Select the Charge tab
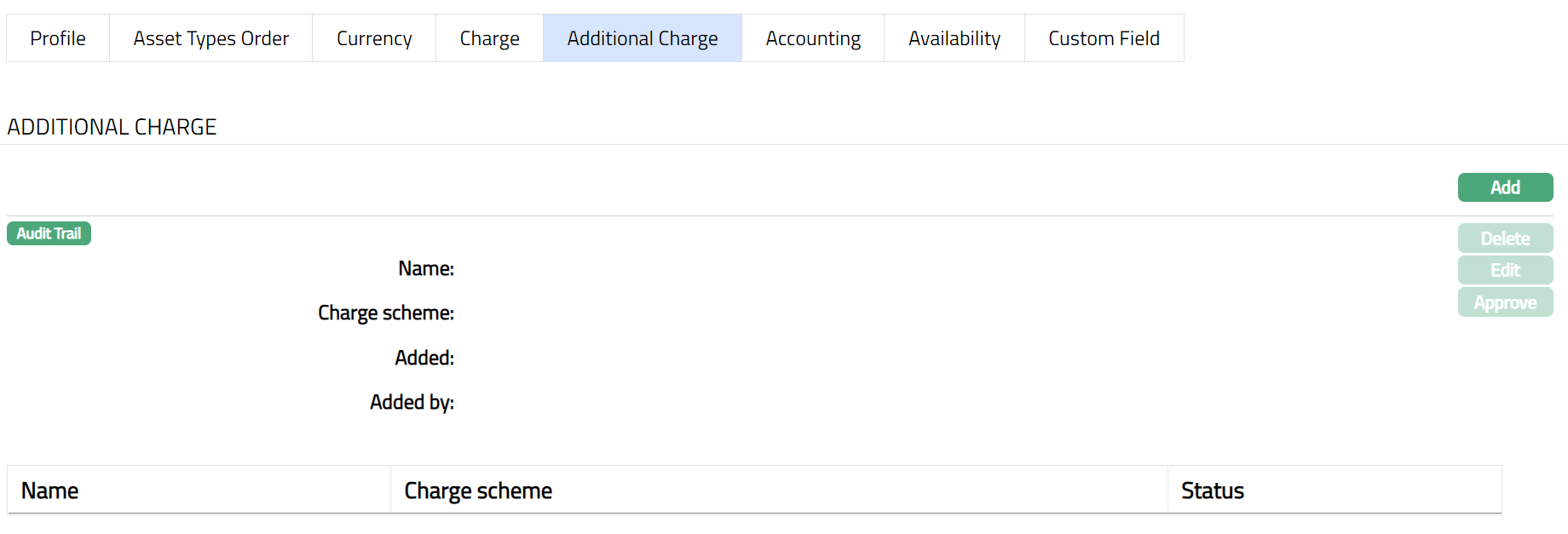1568x534 pixels. coord(489,38)
